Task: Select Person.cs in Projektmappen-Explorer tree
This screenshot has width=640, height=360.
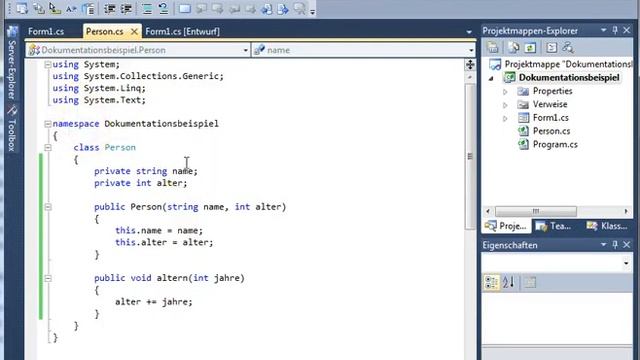Action: click(x=551, y=131)
